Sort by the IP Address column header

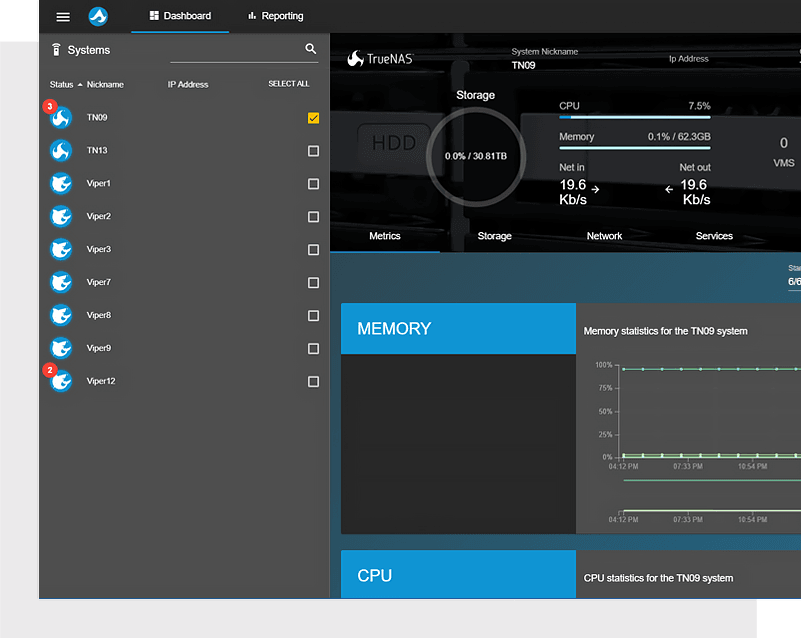click(188, 85)
